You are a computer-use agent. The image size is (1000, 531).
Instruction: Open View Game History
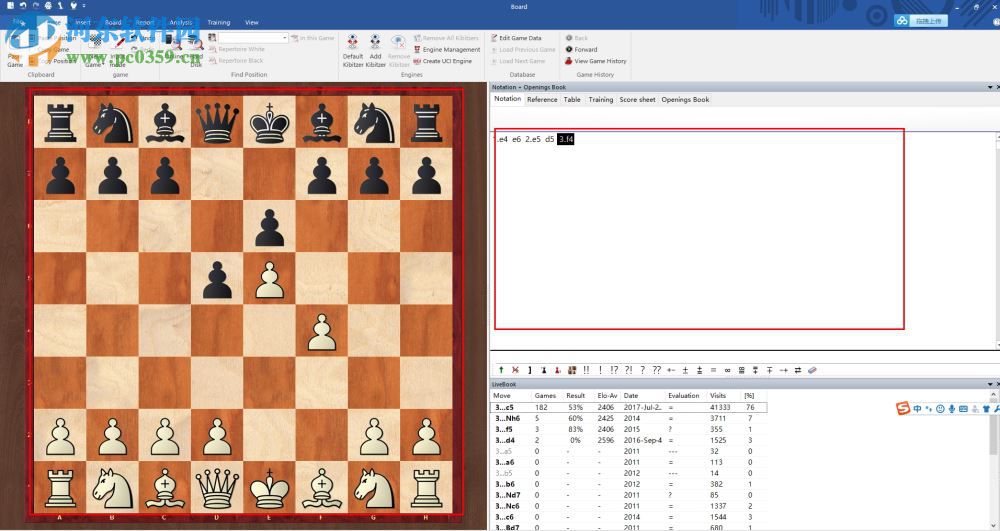coord(596,61)
